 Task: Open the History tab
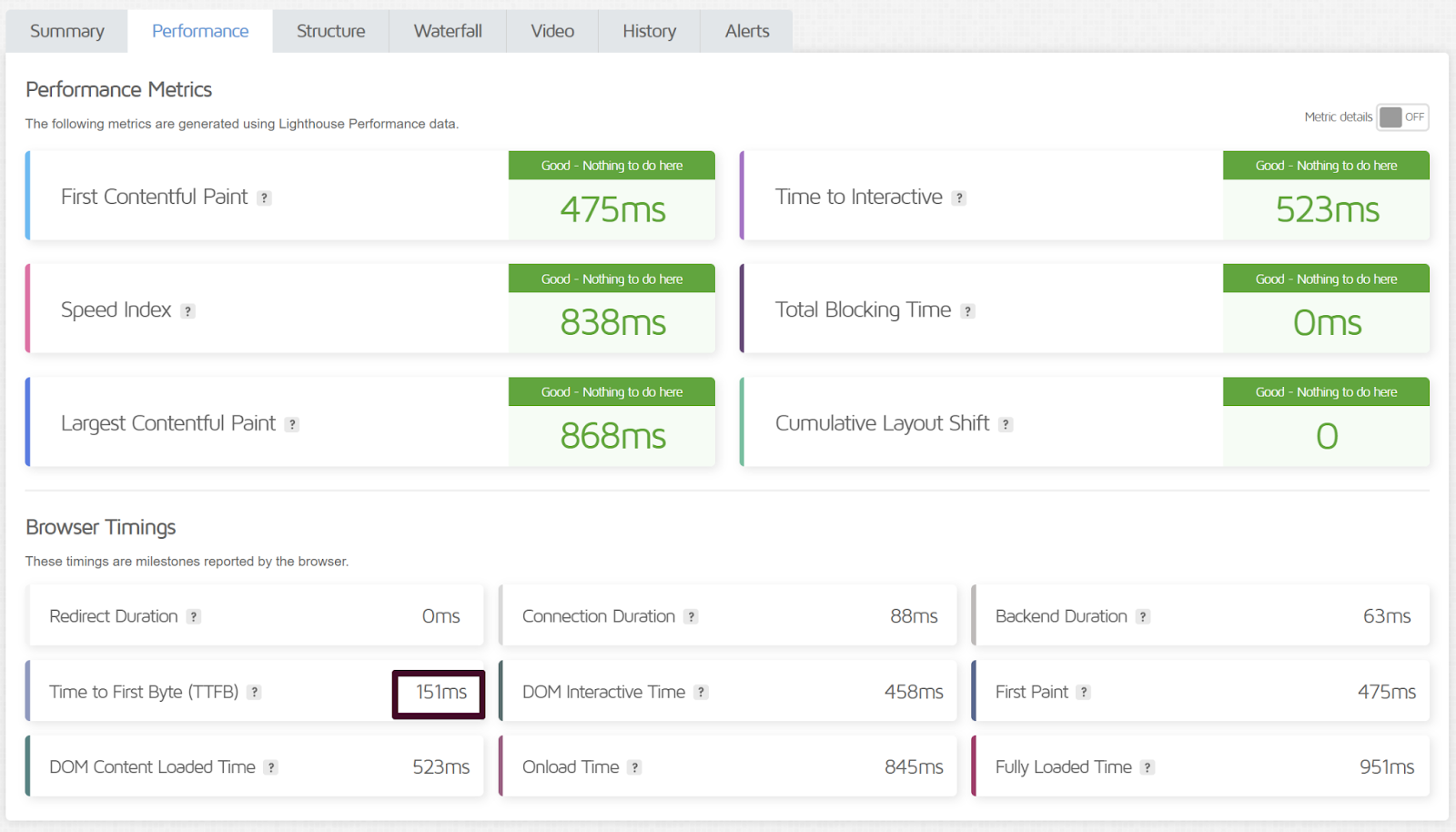click(x=649, y=31)
